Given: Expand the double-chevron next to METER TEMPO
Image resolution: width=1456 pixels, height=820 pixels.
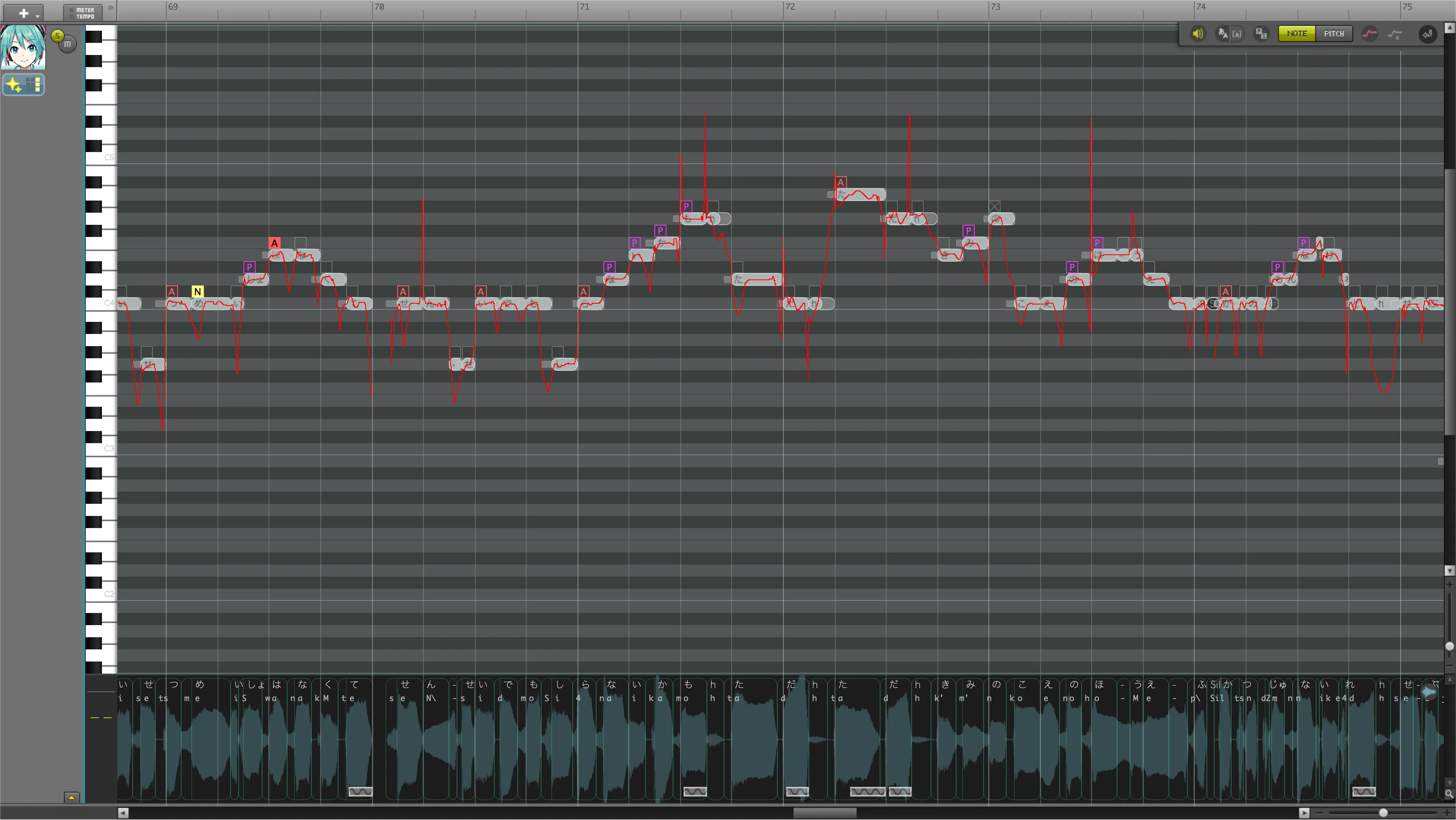Looking at the screenshot, I should 111,7.
